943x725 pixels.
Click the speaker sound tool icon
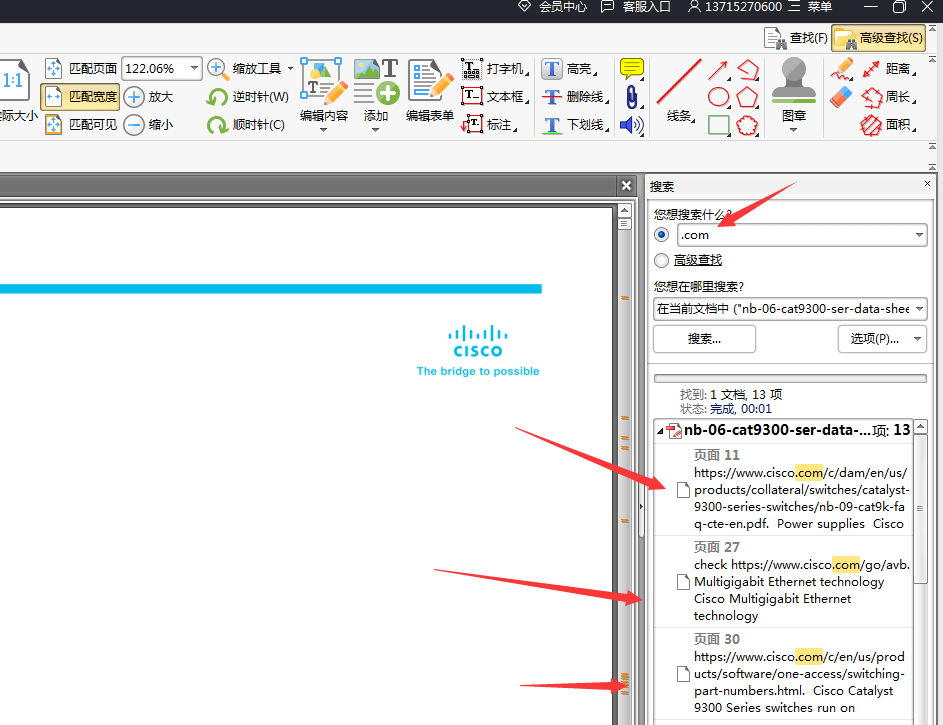631,125
